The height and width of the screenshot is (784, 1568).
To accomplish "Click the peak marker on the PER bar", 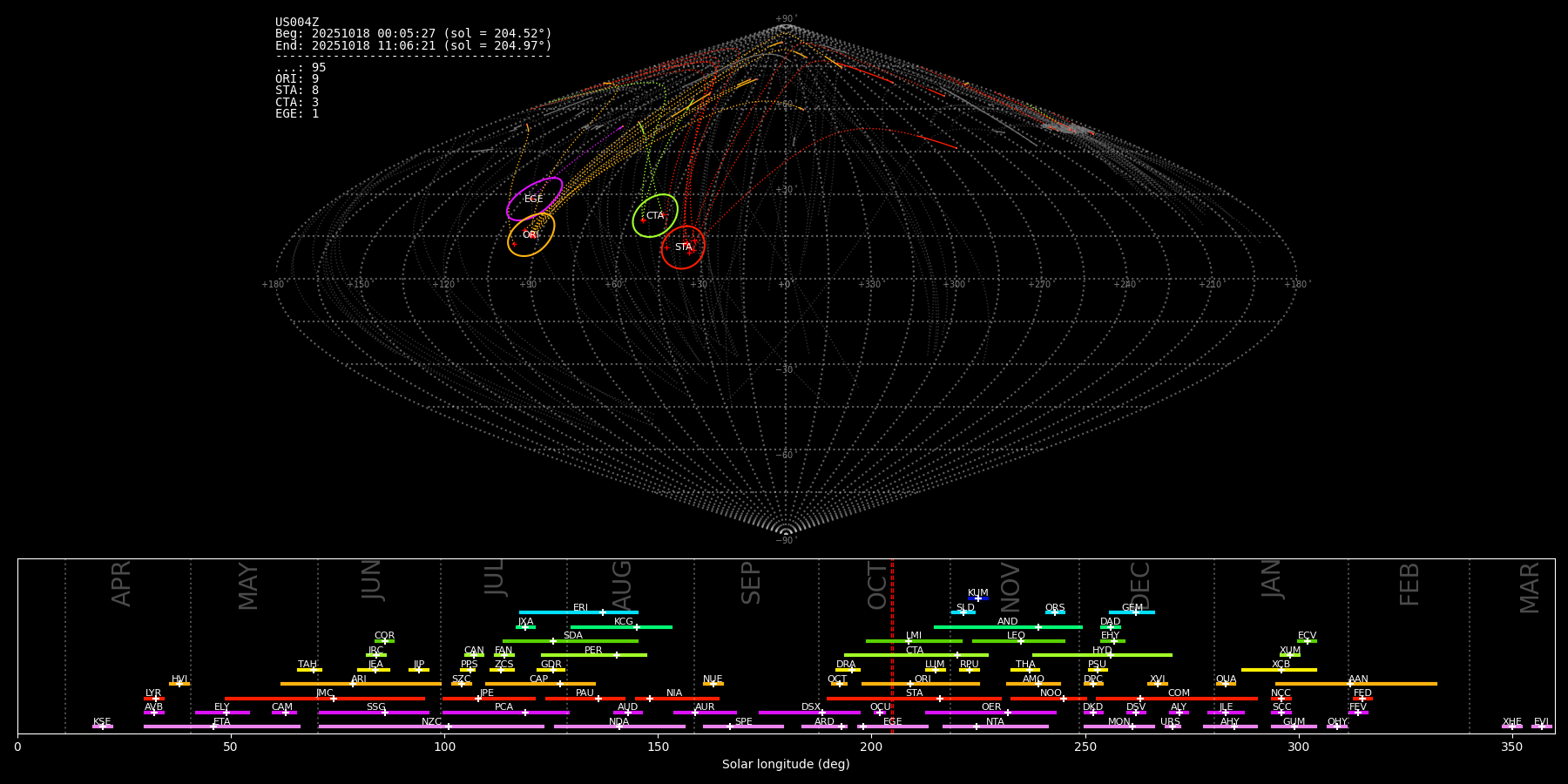I will pos(617,655).
